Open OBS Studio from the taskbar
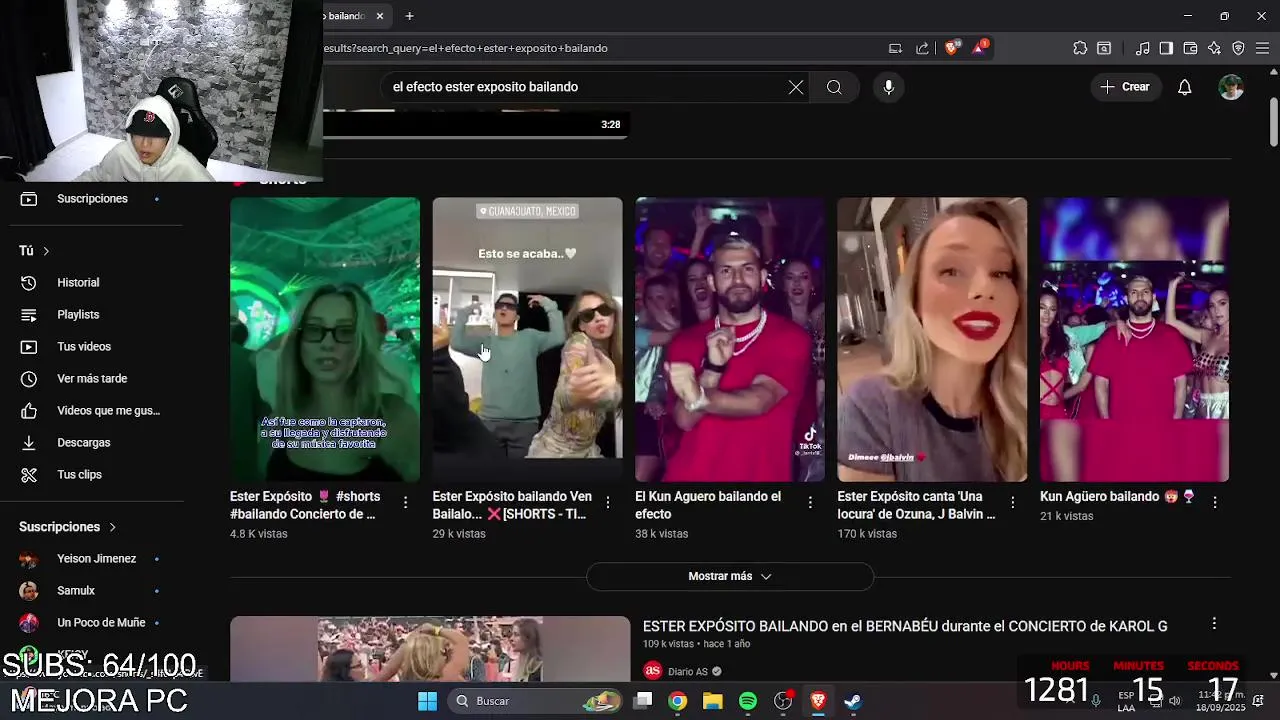 (783, 701)
